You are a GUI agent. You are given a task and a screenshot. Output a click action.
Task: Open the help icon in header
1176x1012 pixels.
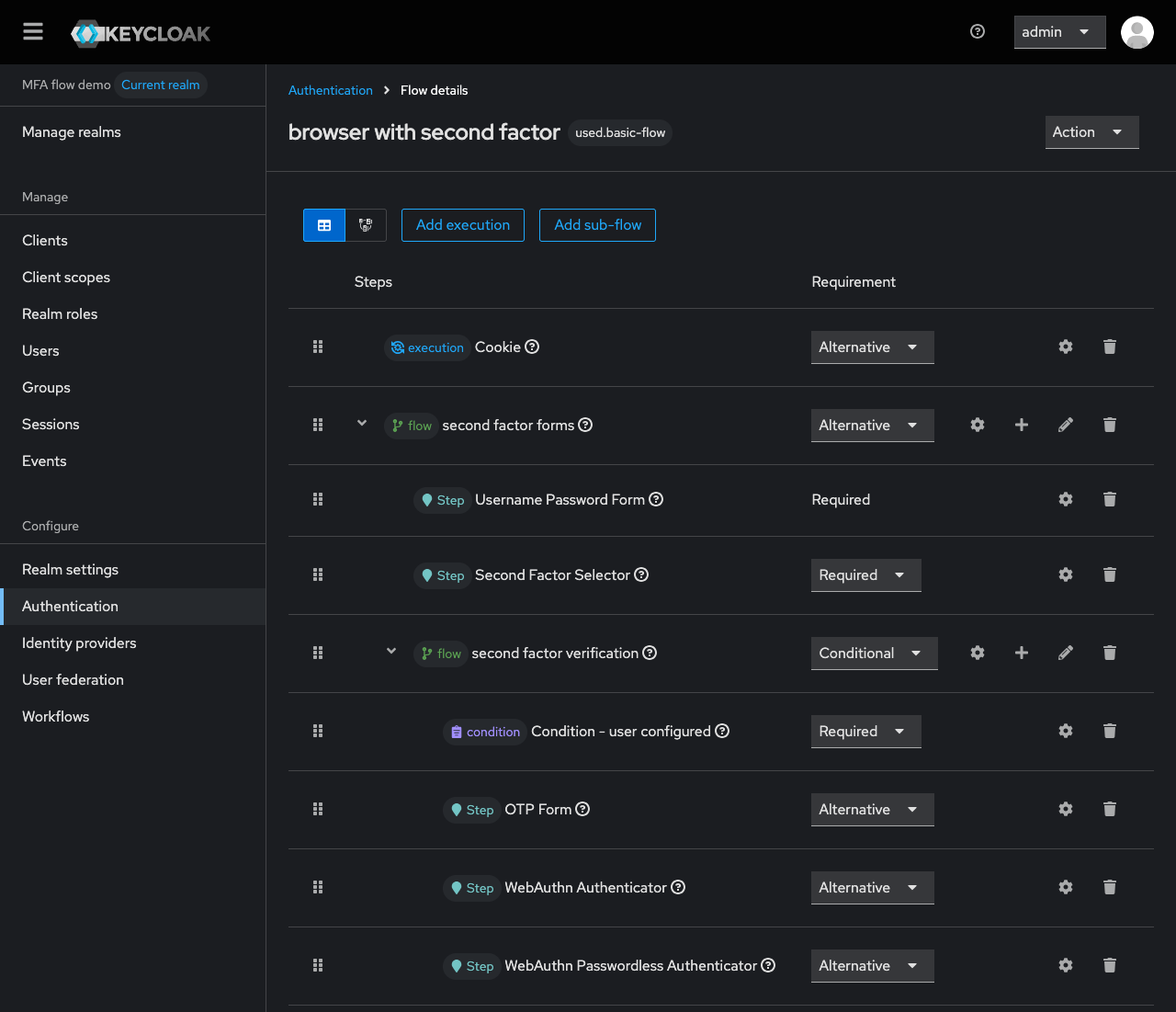(978, 31)
